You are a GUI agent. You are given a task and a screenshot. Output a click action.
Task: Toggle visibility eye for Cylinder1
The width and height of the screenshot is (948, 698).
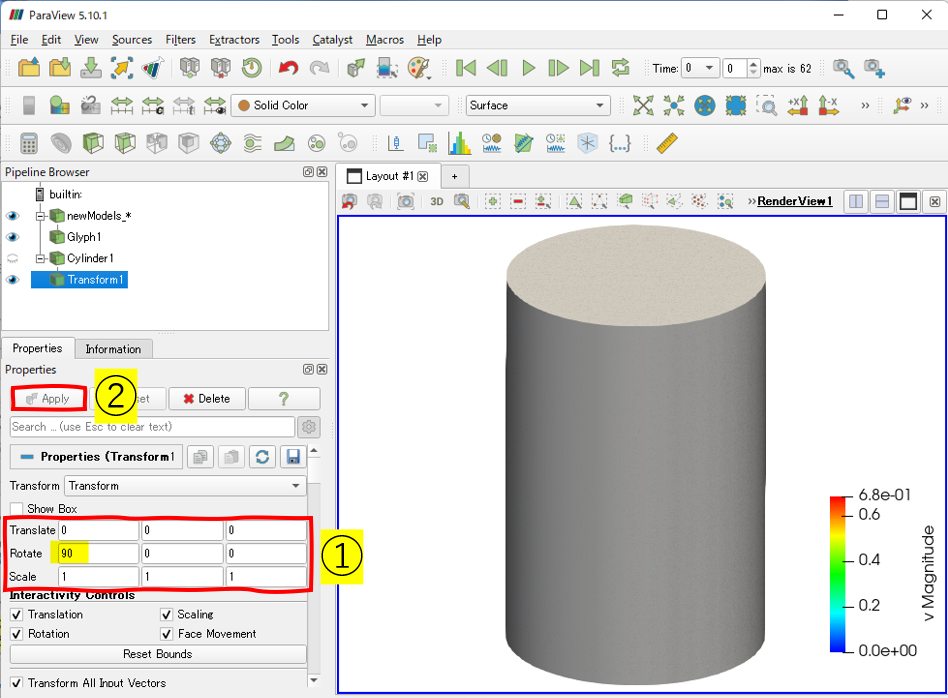13,258
